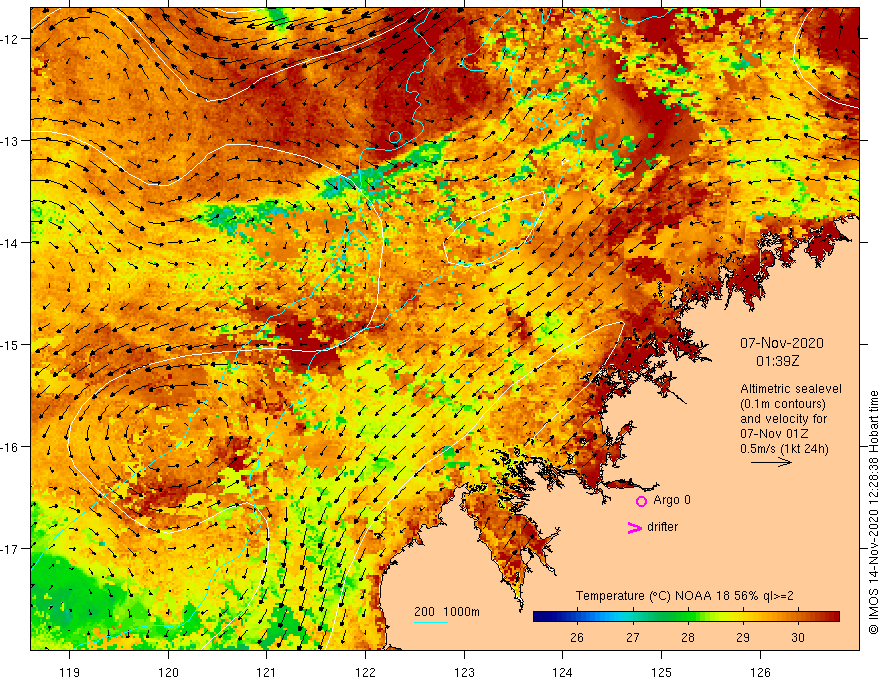Click the longitude axis label 119

(x=70, y=672)
